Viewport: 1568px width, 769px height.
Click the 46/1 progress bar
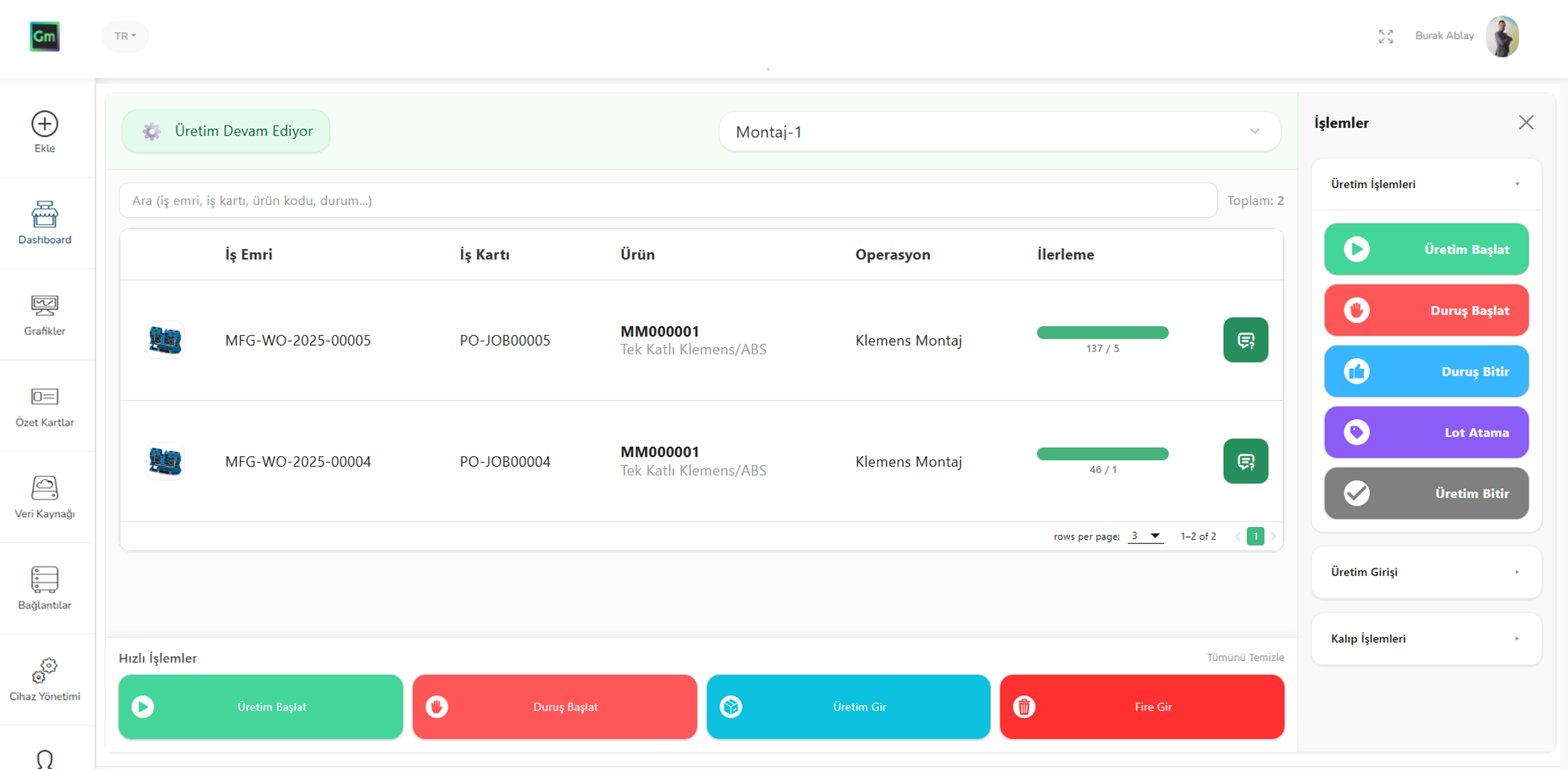coord(1102,454)
